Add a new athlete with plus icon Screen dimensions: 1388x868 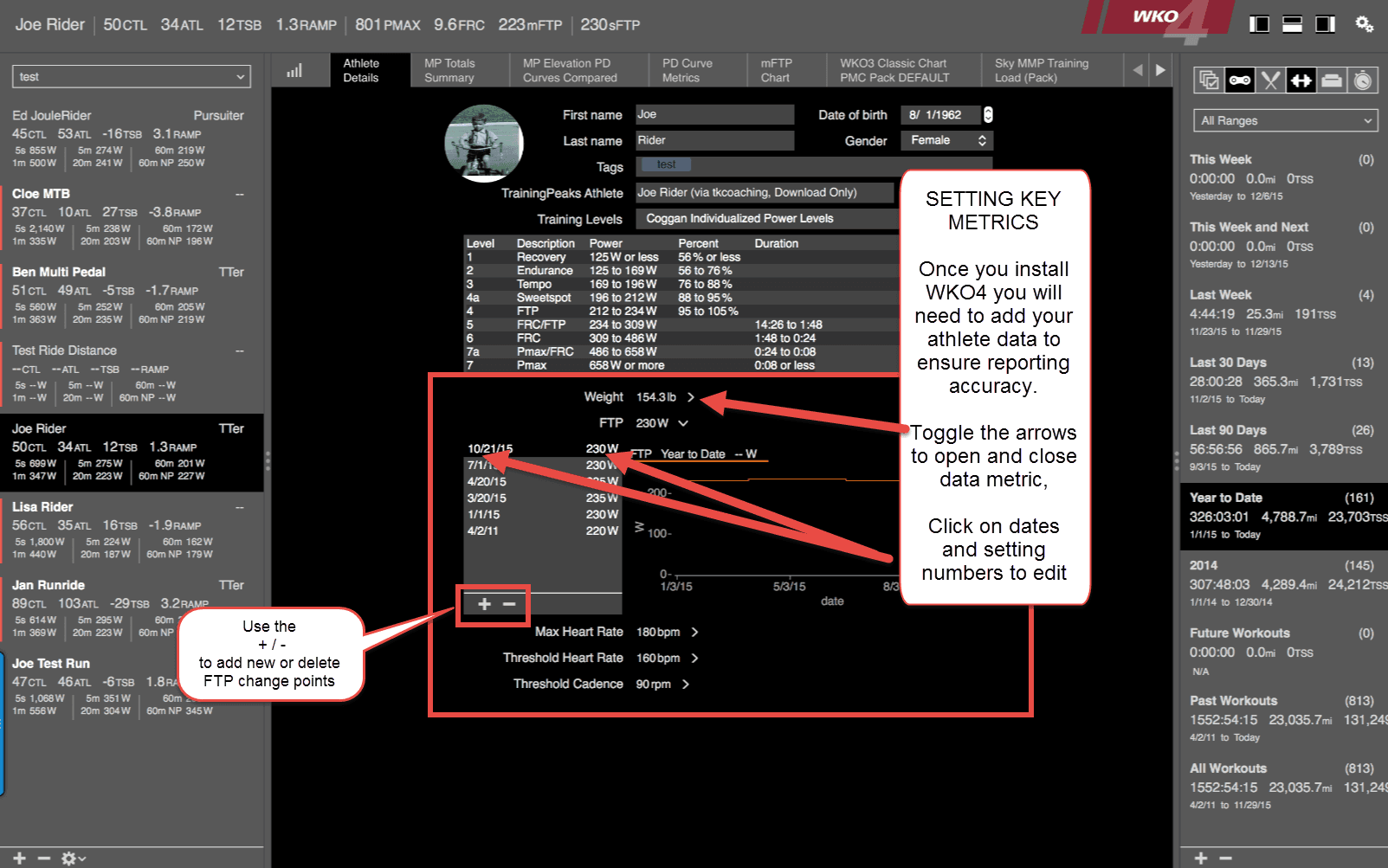pyautogui.click(x=20, y=858)
